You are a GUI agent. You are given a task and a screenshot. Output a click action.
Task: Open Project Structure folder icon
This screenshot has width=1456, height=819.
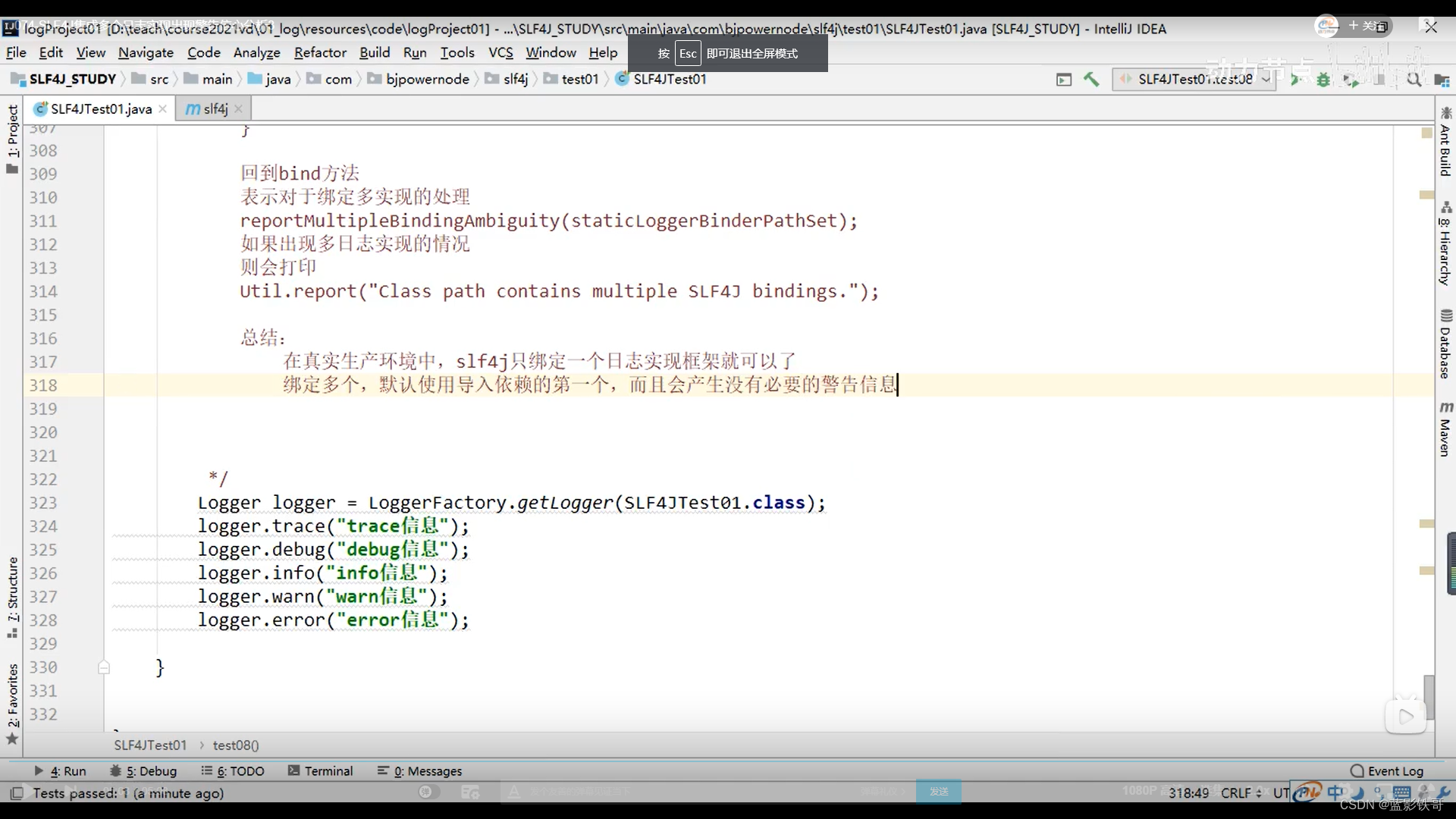point(1442,80)
